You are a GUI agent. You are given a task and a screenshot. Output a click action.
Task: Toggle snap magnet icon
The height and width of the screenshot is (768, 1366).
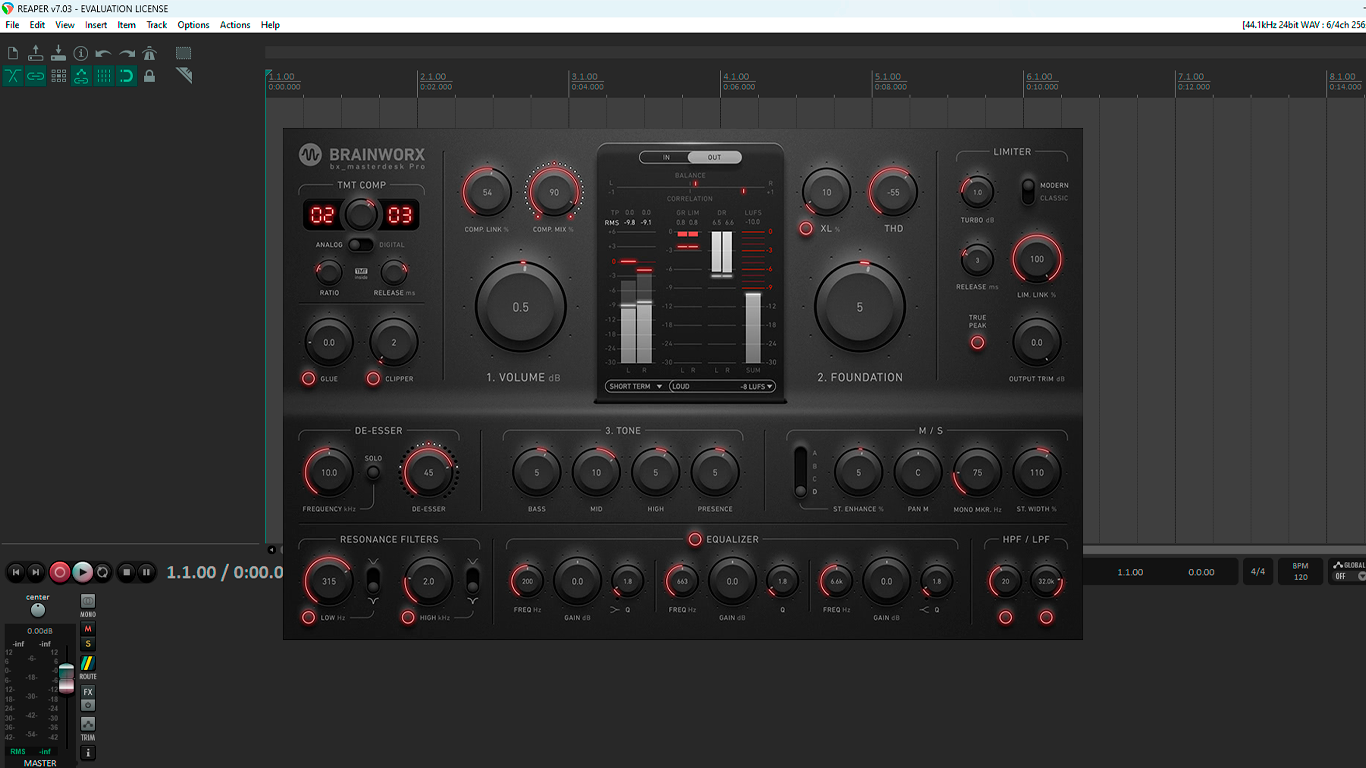pos(127,76)
